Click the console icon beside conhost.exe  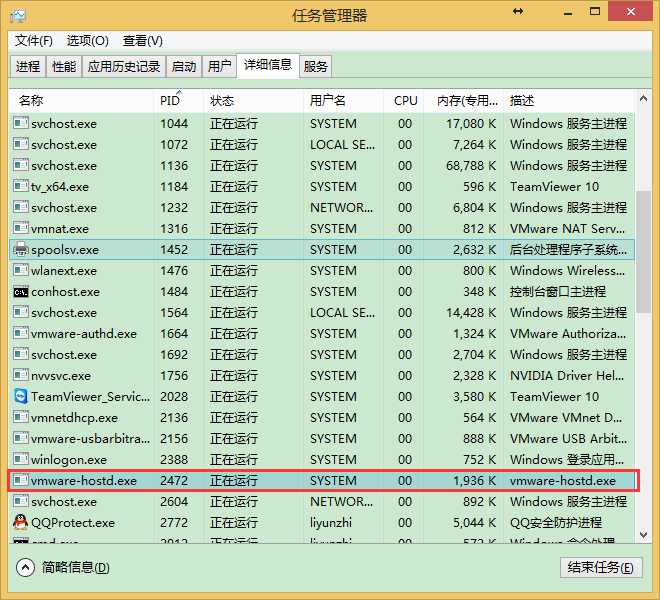21,292
